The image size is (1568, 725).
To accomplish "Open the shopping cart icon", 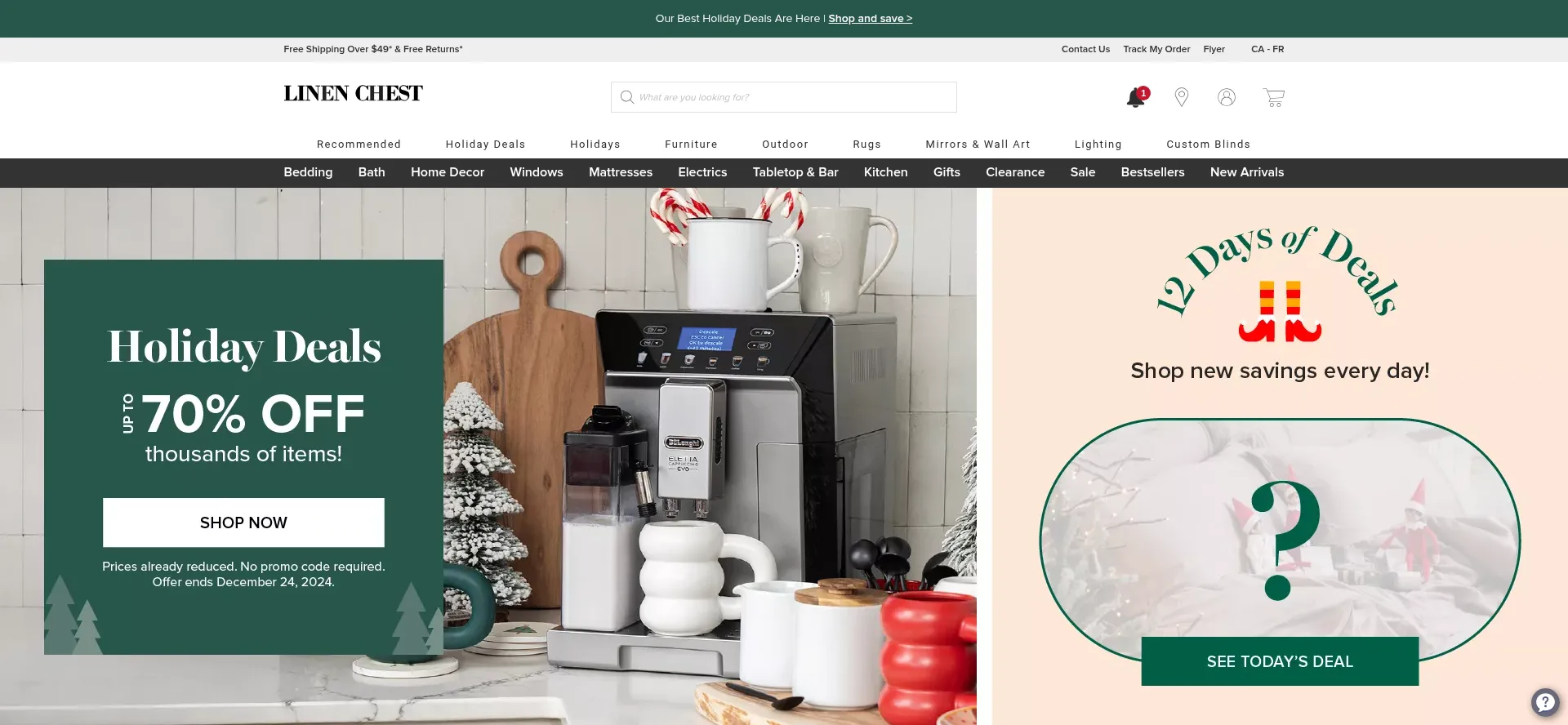I will (1273, 97).
